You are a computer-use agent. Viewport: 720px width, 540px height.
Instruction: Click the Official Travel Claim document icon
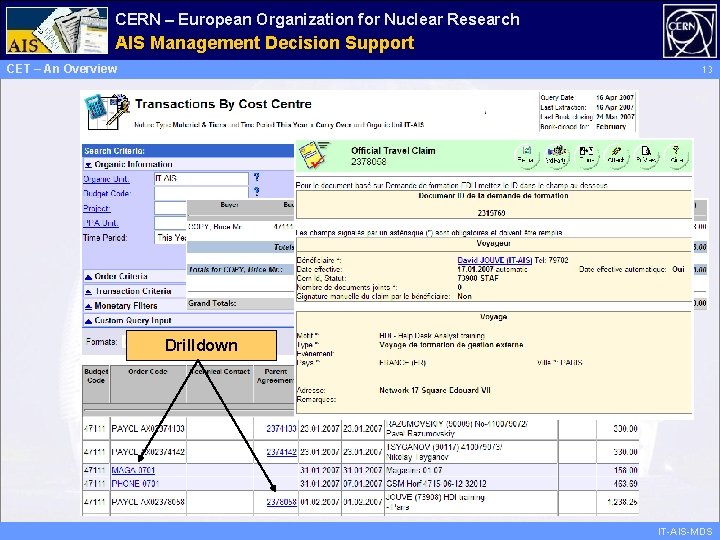coord(313,155)
